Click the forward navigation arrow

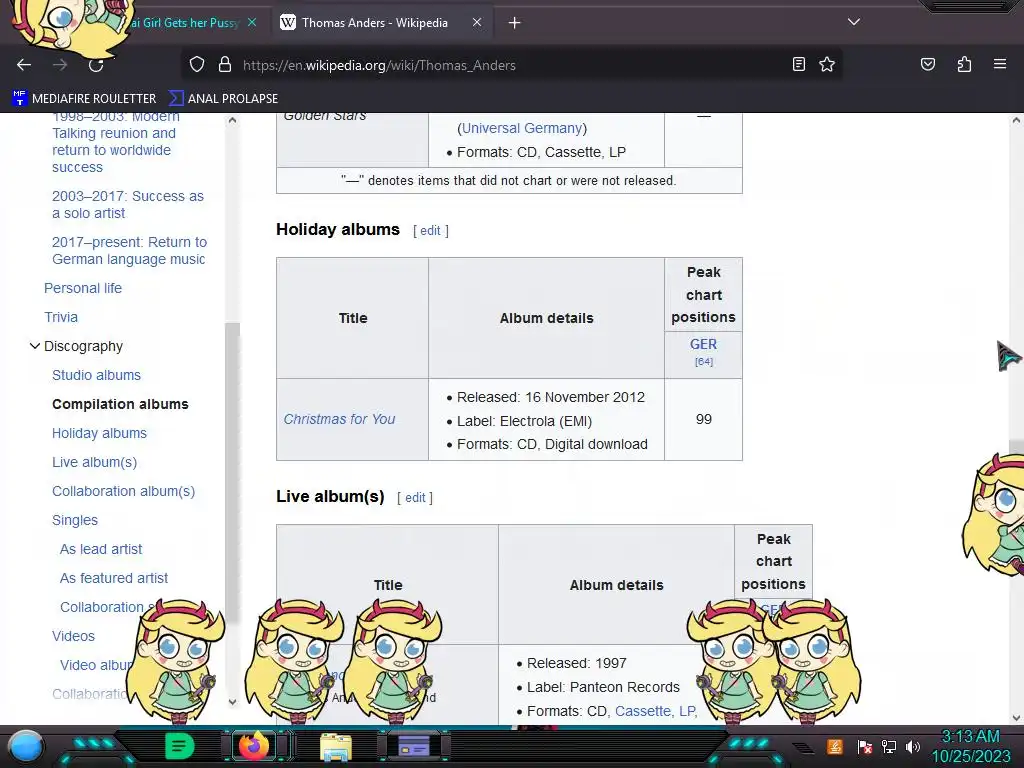[x=60, y=65]
